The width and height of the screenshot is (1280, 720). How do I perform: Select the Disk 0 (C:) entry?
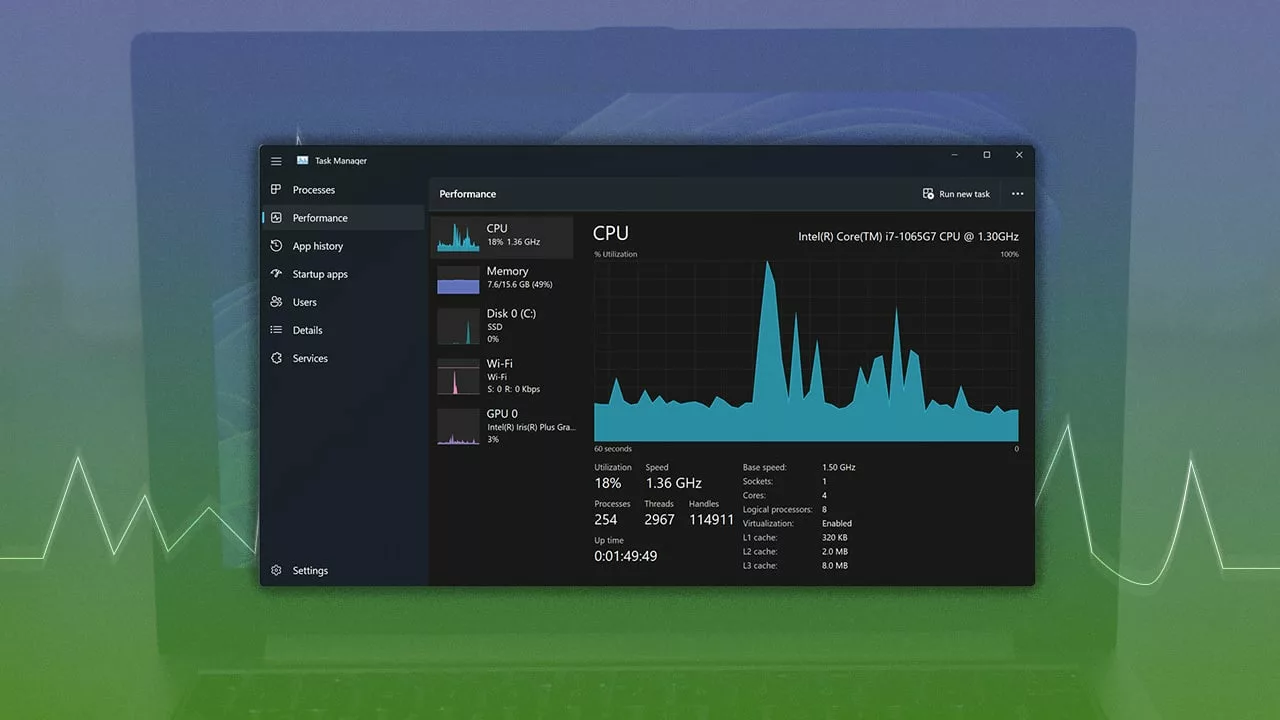502,326
